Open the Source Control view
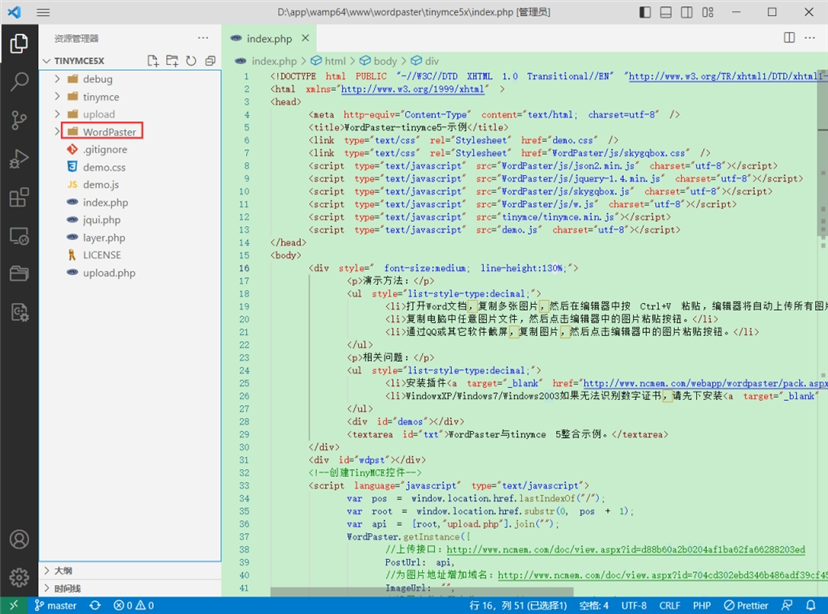 (x=18, y=120)
